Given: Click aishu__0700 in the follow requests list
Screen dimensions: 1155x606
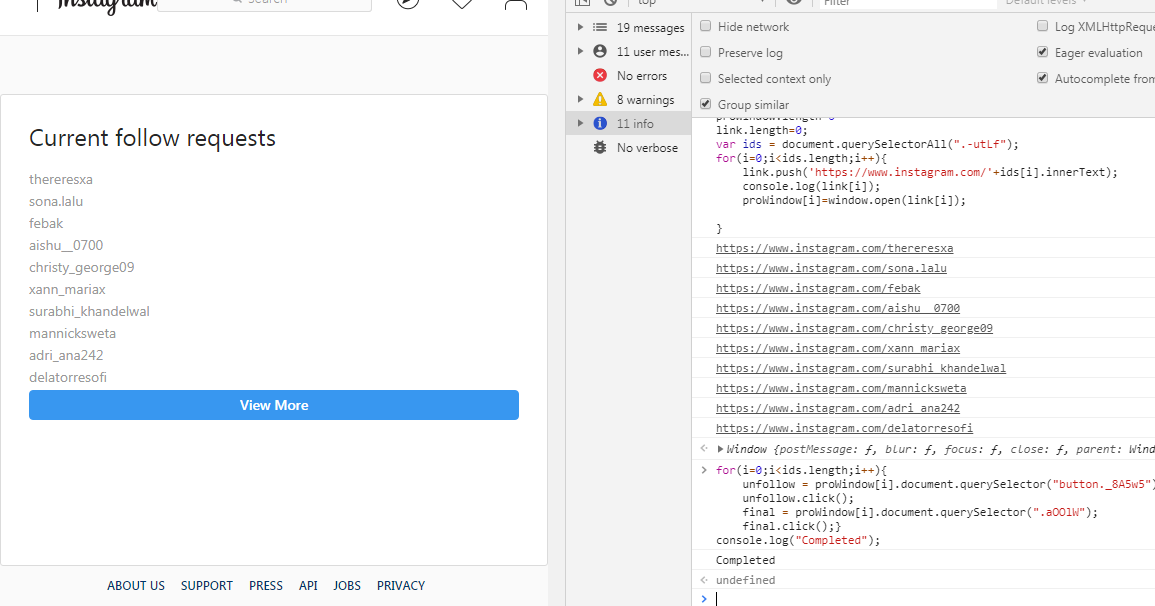Looking at the screenshot, I should [x=66, y=245].
